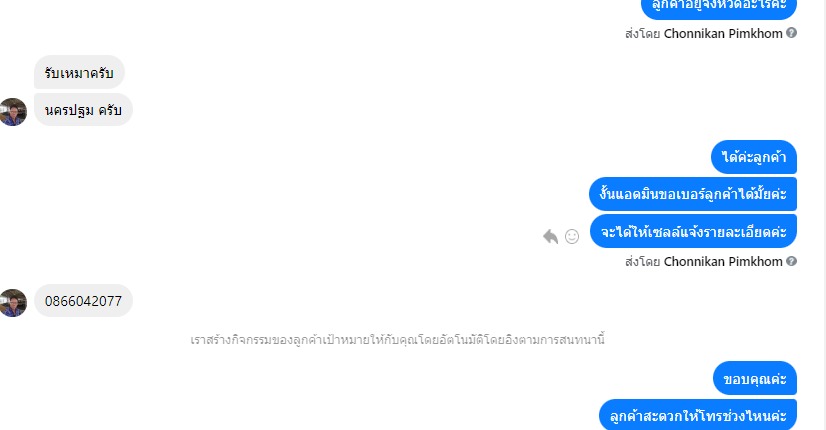The width and height of the screenshot is (826, 430).
Task: Click the reply arrow icon beside message
Action: [550, 237]
